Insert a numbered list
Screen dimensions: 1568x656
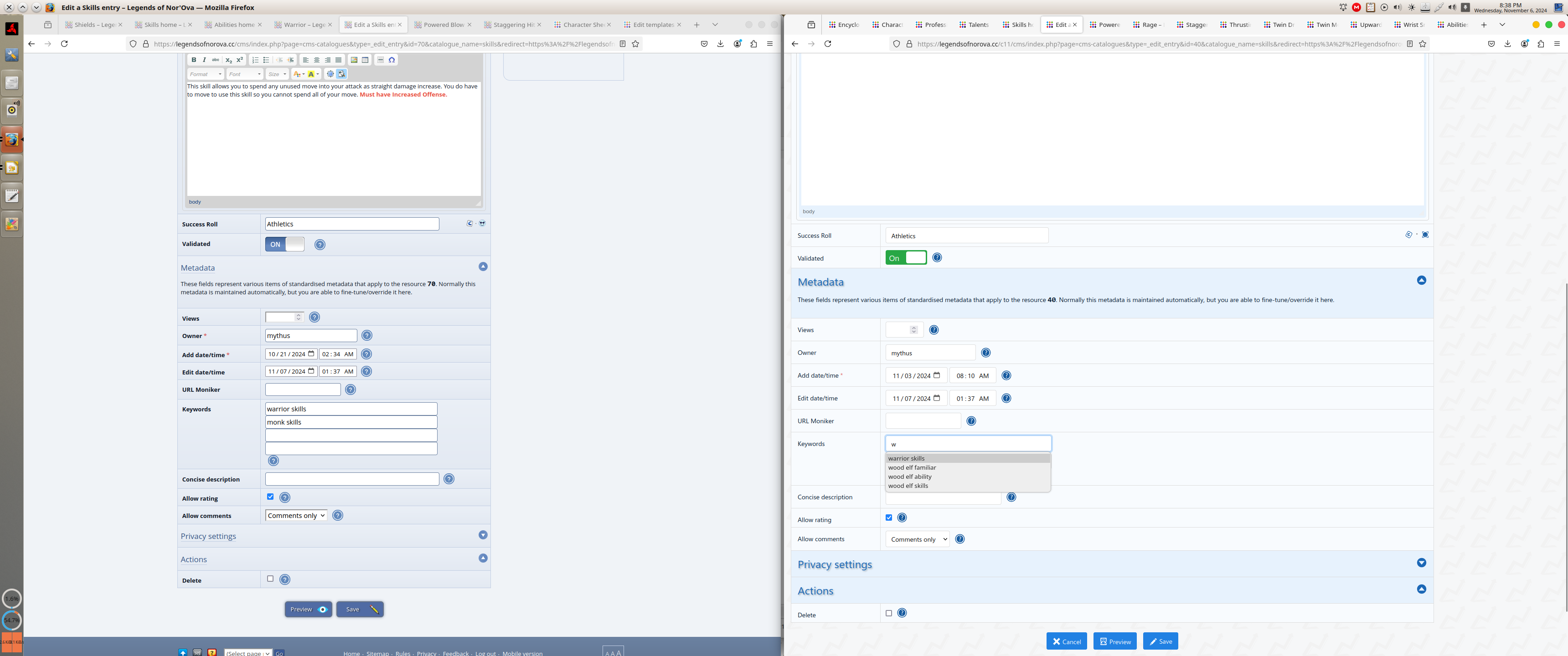[255, 60]
